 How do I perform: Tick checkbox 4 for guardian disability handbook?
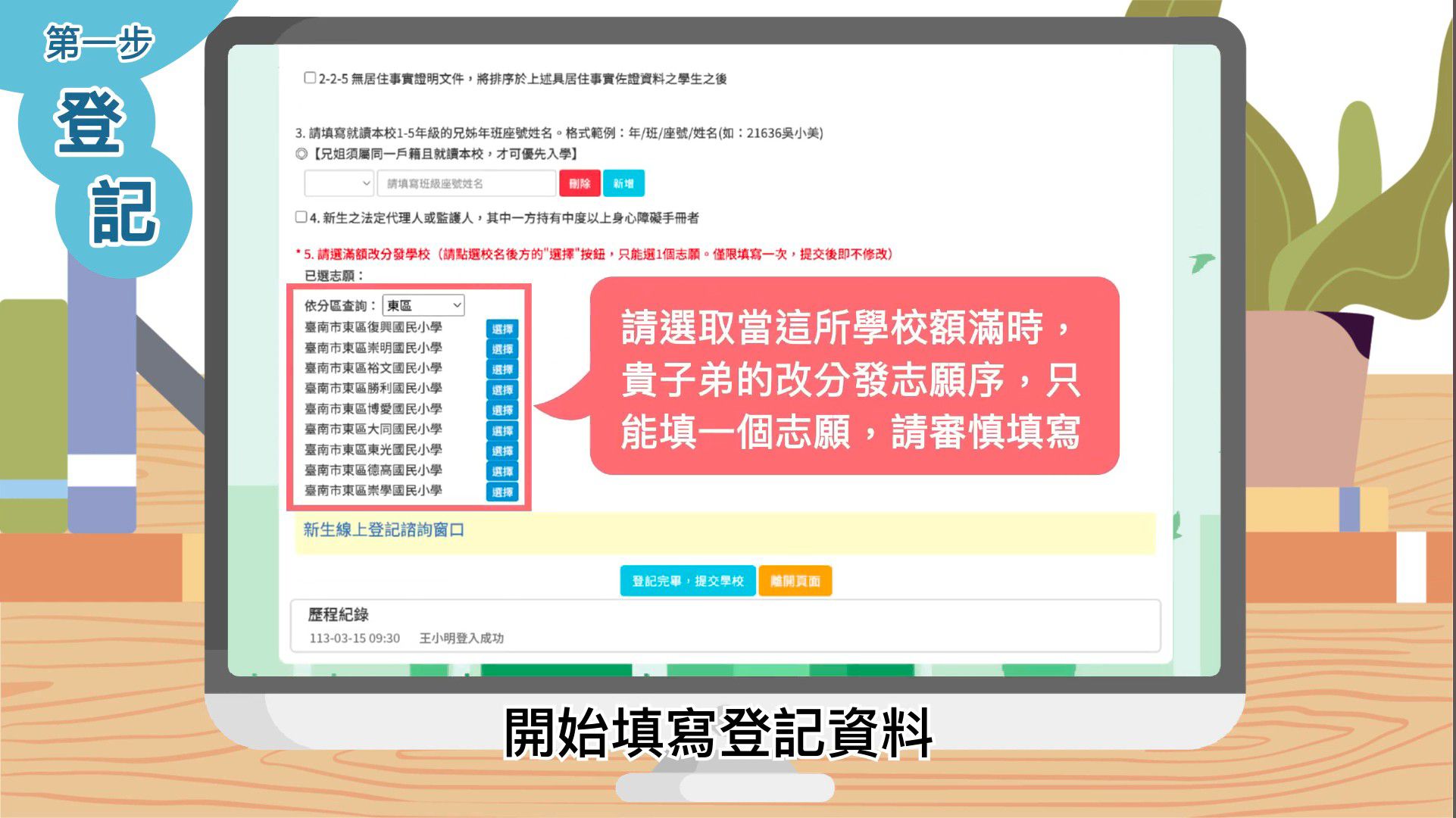[302, 217]
